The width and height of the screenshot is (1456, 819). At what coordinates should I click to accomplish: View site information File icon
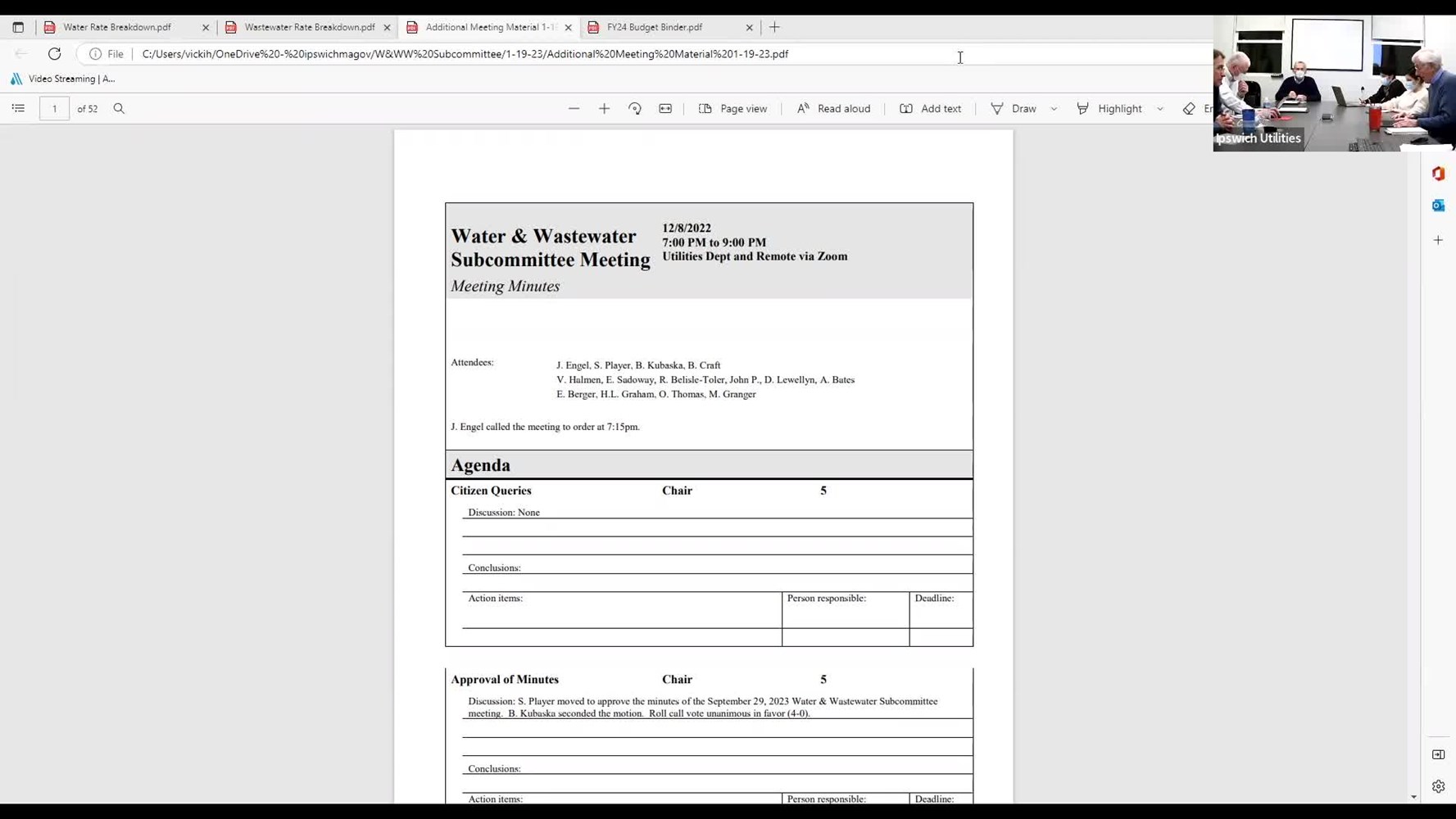pyautogui.click(x=107, y=54)
